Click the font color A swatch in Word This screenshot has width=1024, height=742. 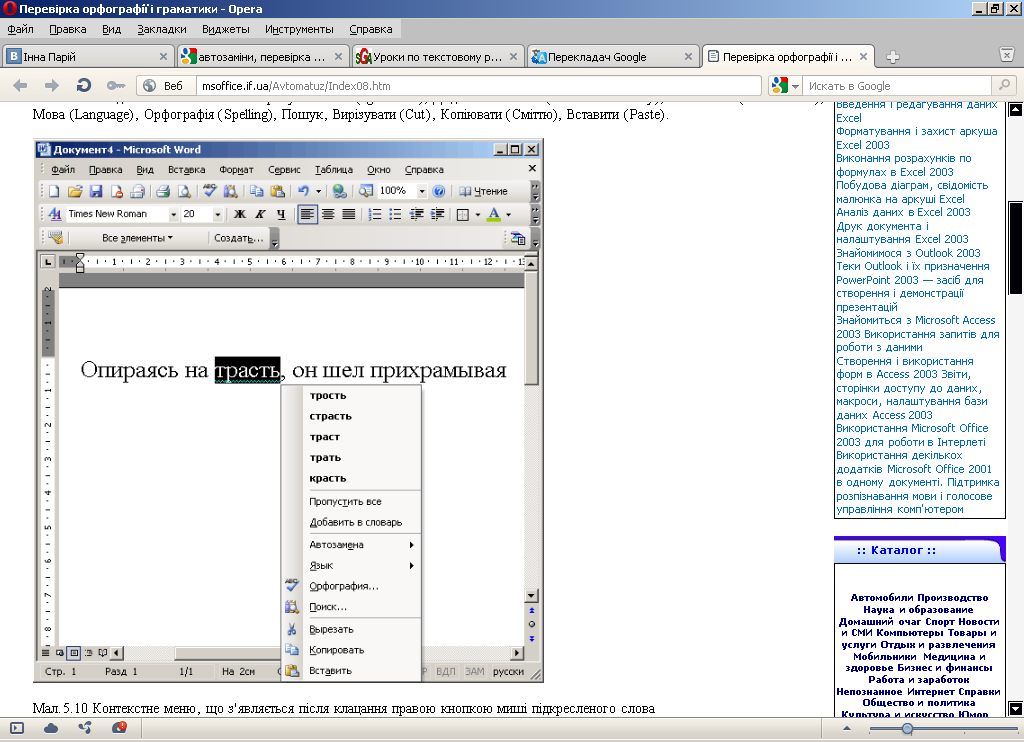coord(494,214)
